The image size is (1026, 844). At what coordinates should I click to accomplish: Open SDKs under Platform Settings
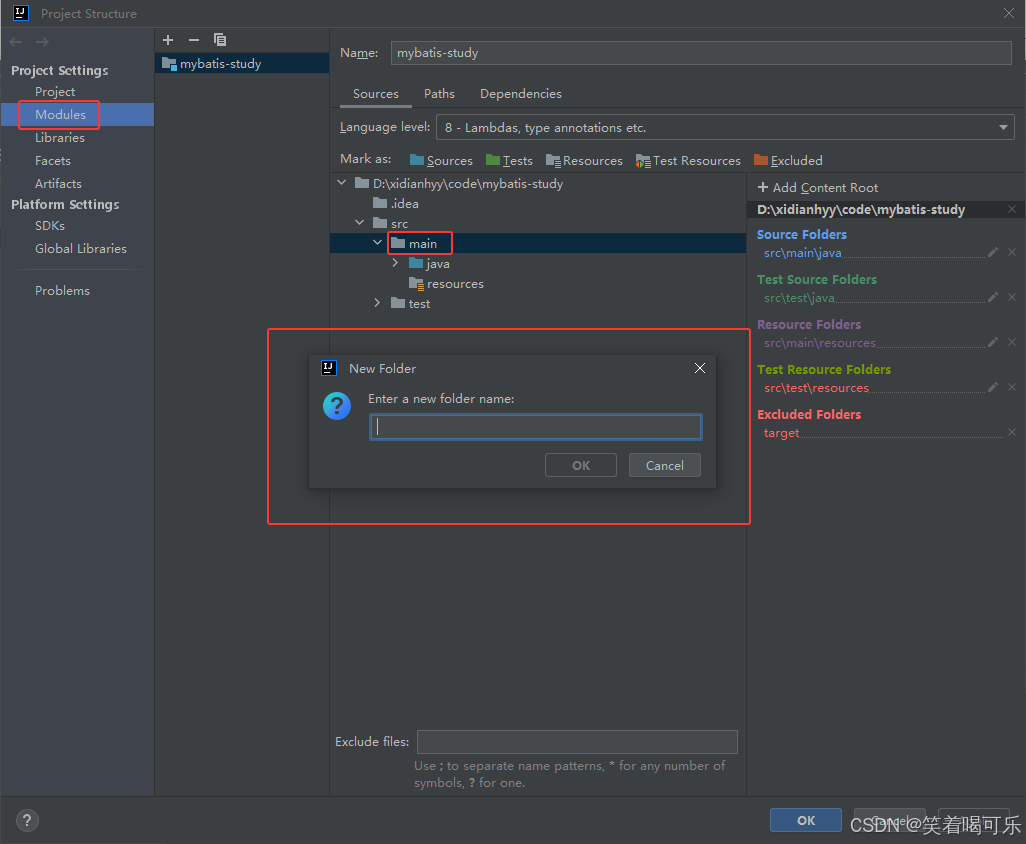[50, 225]
